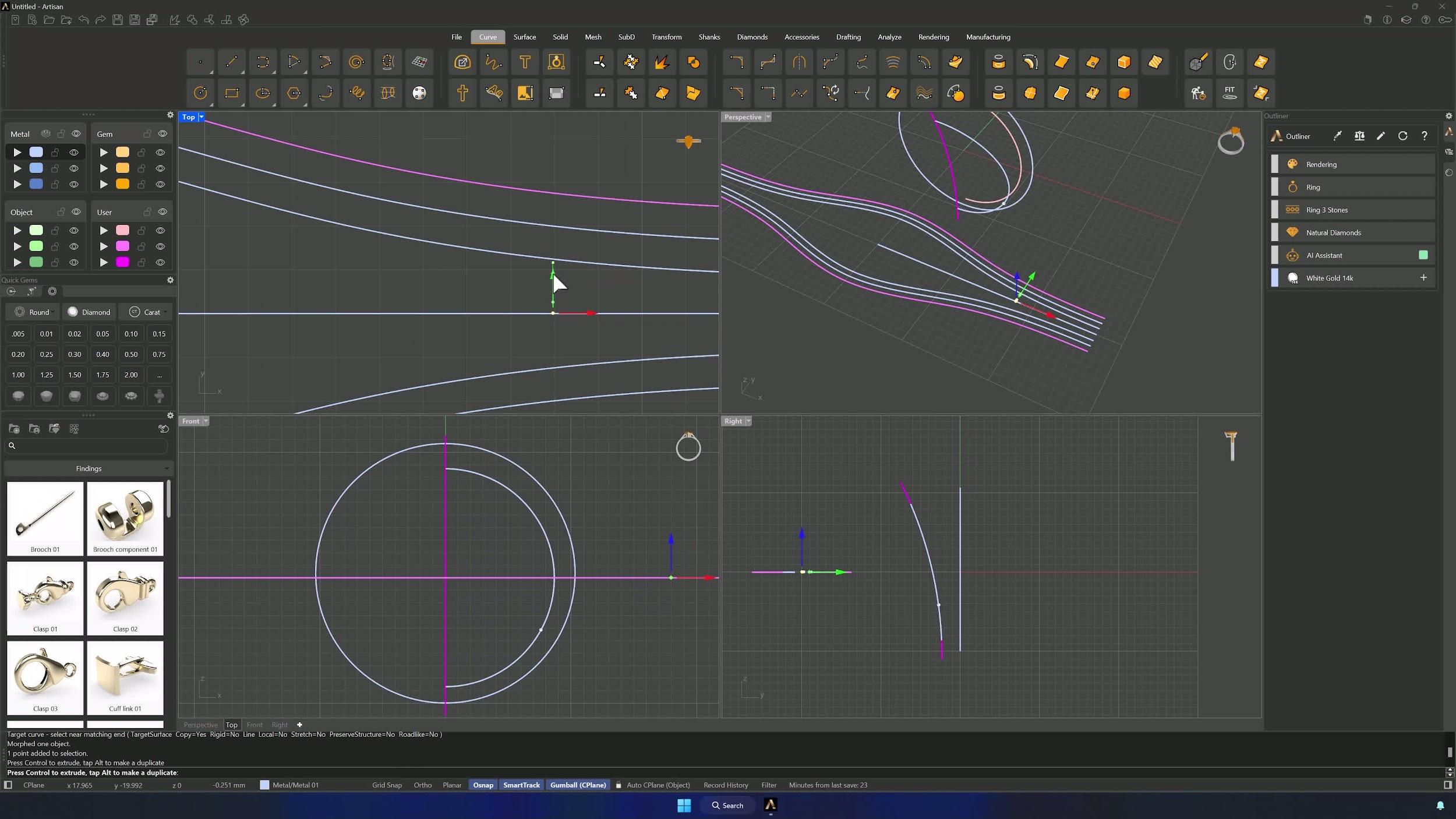This screenshot has height=819, width=1456.
Task: Open the Round gem shape dropdown
Action: pos(34,312)
